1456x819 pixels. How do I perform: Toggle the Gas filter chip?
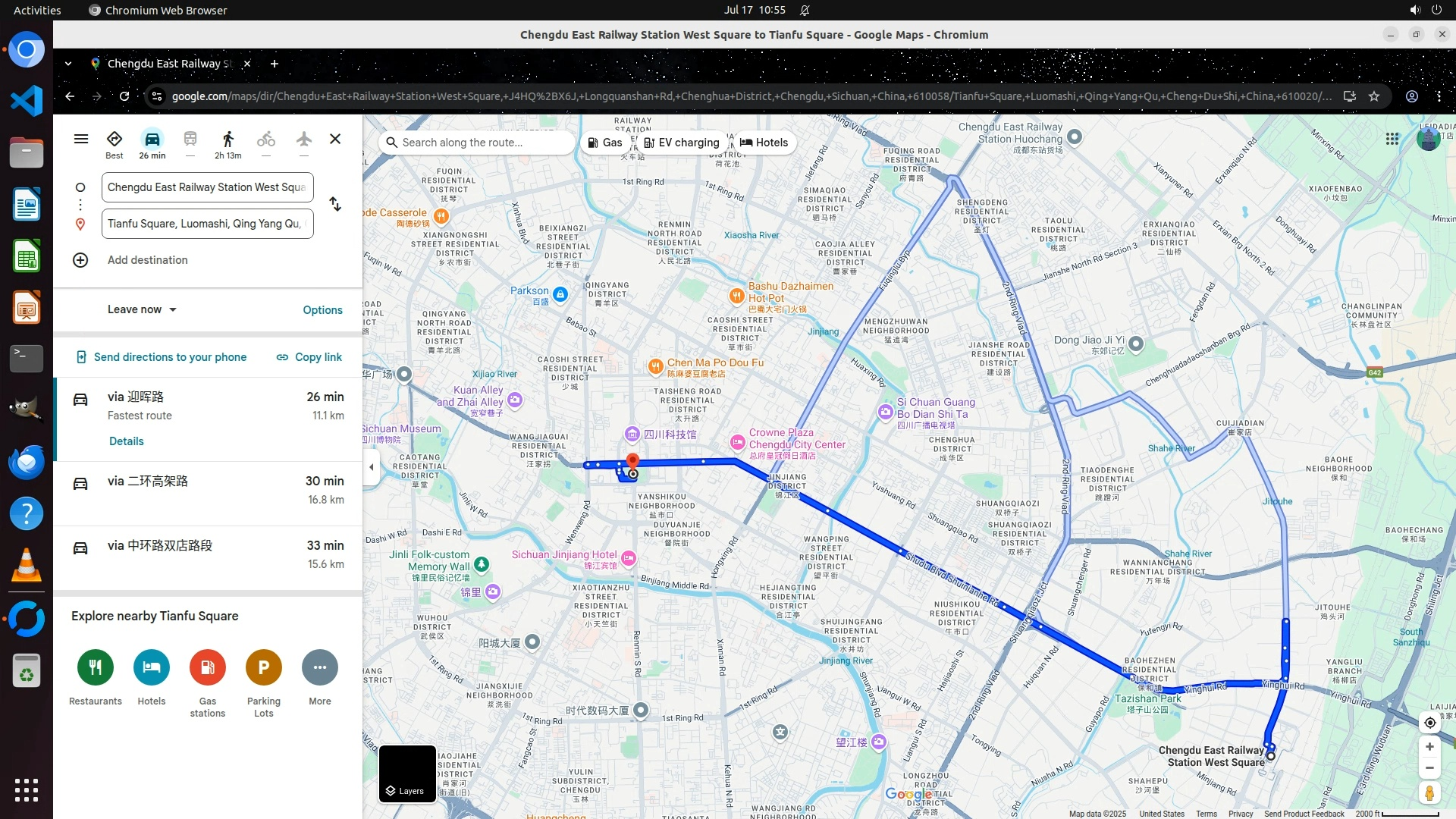[x=605, y=143]
